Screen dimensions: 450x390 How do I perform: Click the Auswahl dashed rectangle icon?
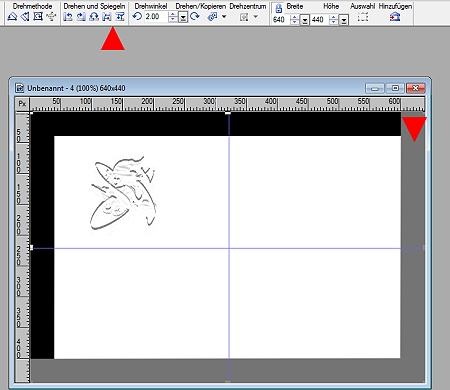[363, 17]
